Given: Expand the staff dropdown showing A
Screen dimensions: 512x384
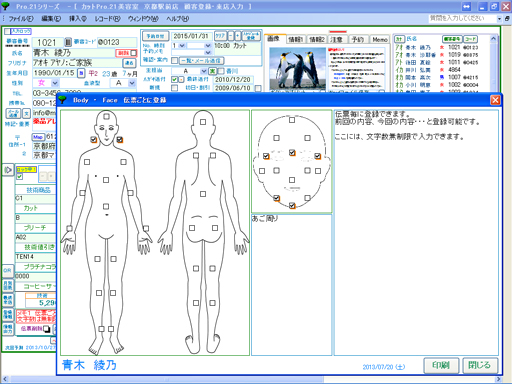Looking at the screenshot, I should pyautogui.click(x=204, y=71).
